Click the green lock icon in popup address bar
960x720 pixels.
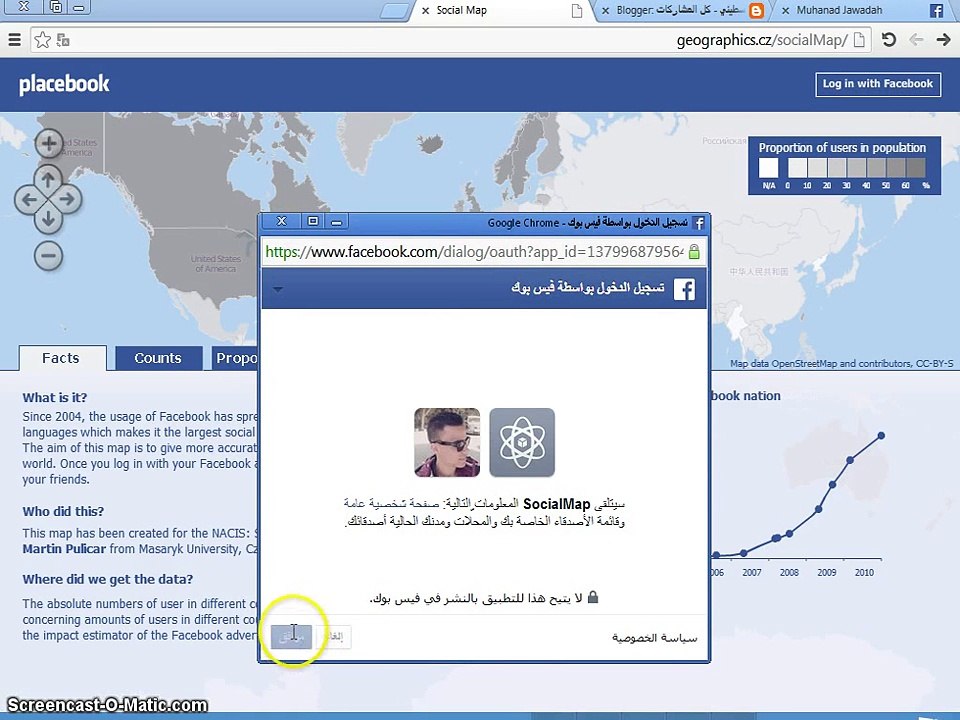pos(694,252)
